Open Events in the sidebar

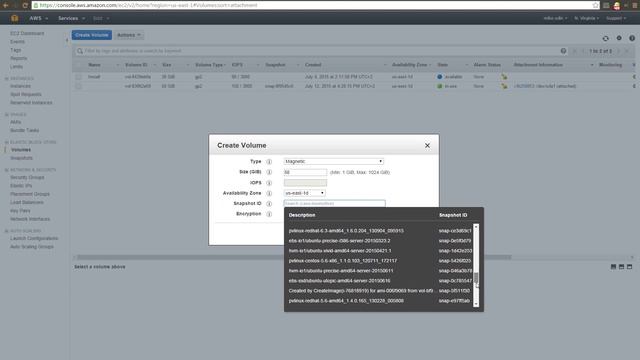[17, 42]
